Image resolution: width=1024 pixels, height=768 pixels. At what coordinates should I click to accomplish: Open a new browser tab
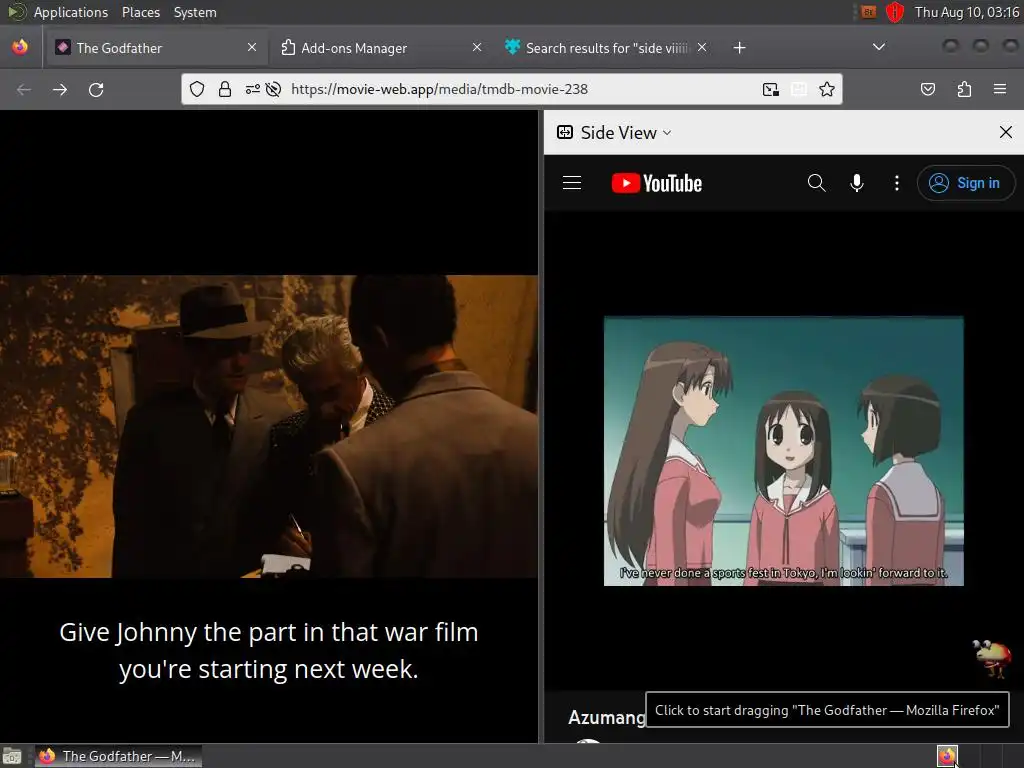[739, 48]
